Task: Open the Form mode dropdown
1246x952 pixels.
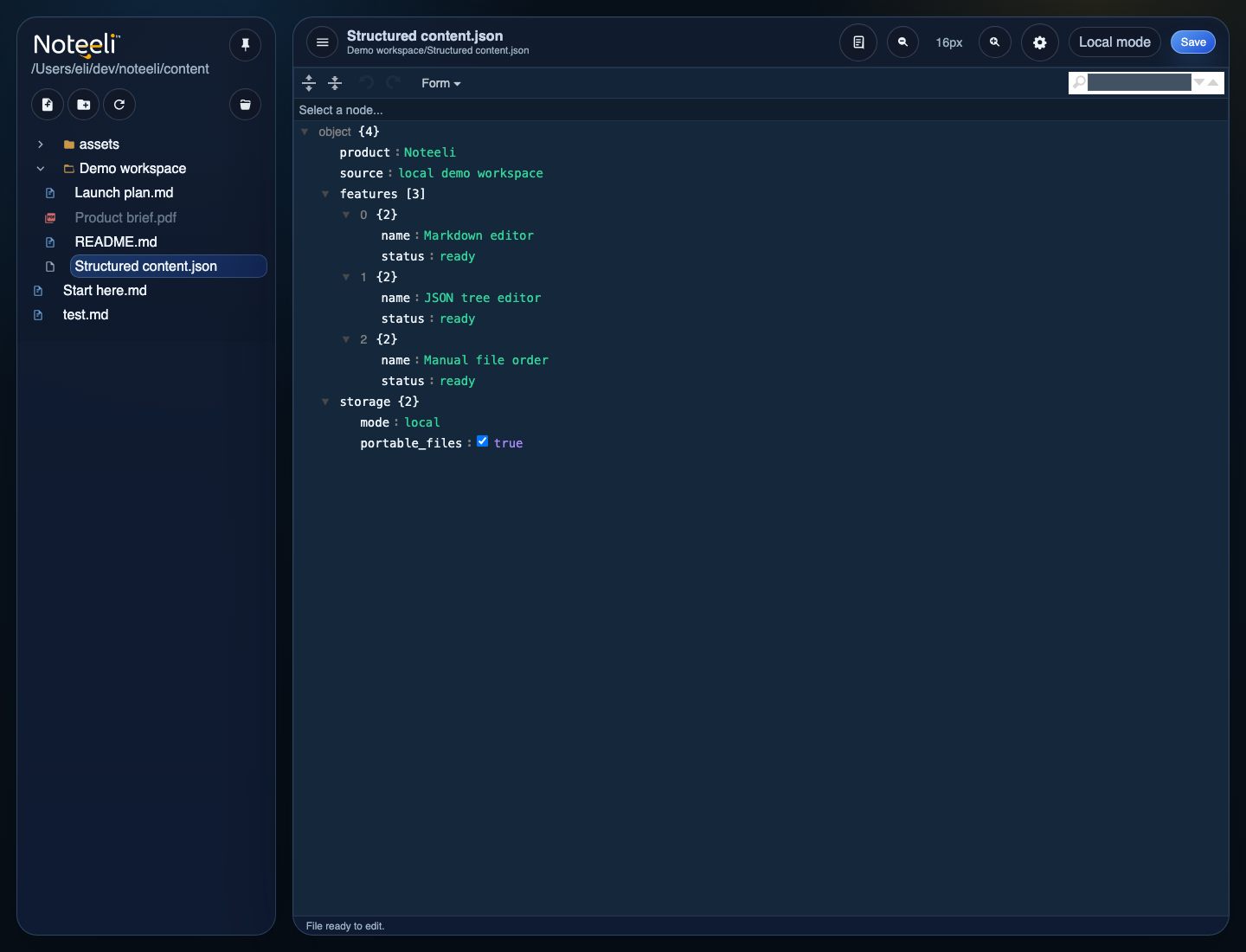Action: point(441,83)
